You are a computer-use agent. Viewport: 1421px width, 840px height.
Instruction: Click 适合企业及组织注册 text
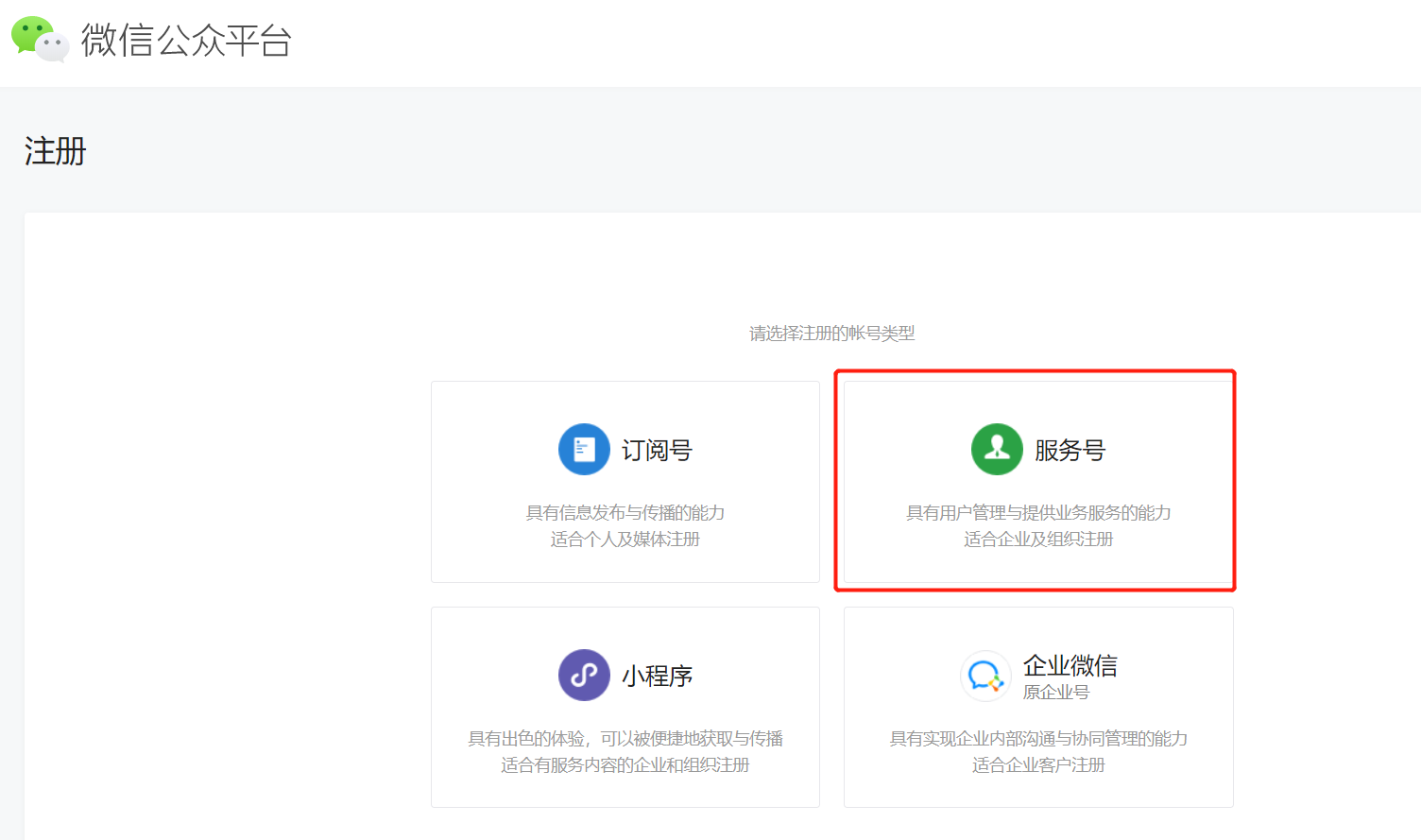tap(1038, 540)
